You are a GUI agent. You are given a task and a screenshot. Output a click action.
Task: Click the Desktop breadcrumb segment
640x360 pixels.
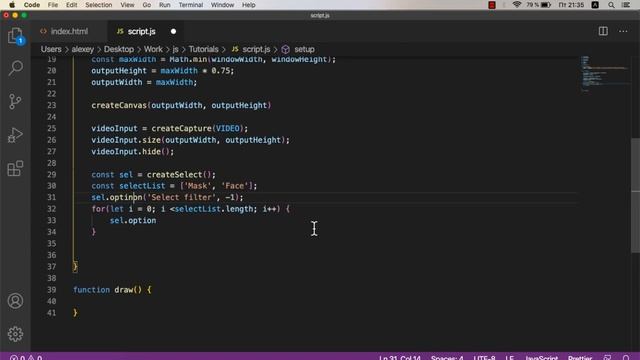tap(119, 49)
